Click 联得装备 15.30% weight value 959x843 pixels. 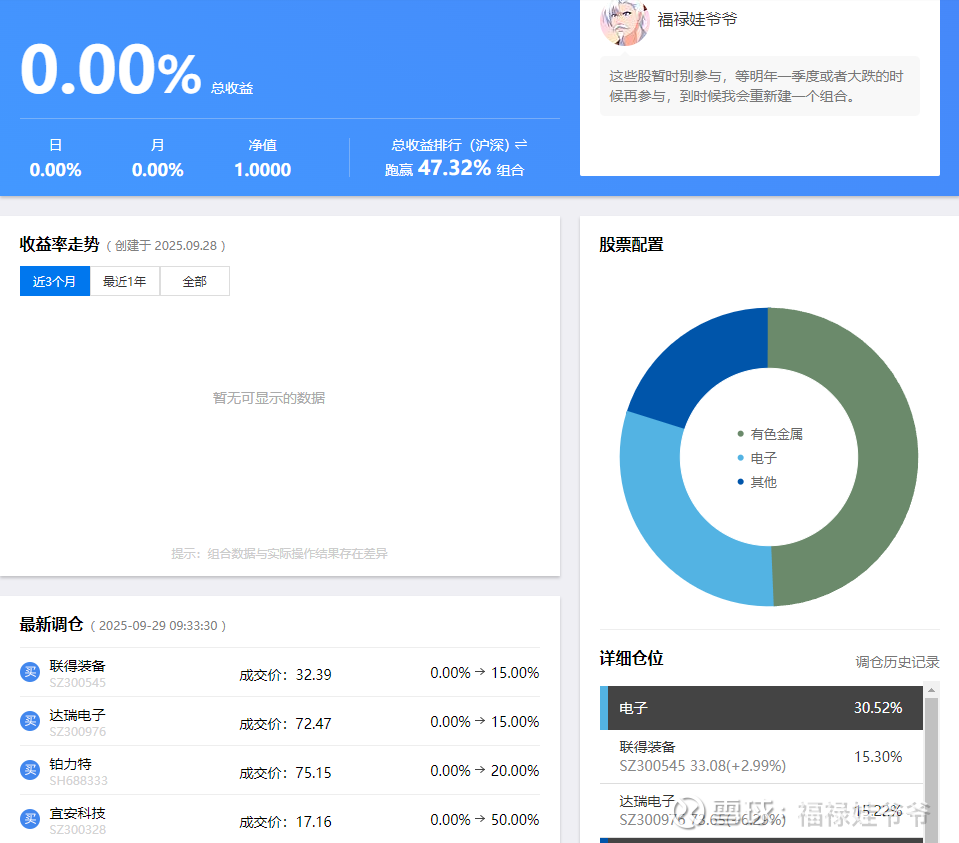tap(878, 757)
